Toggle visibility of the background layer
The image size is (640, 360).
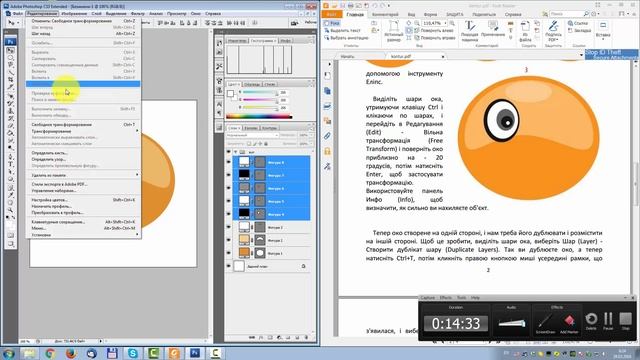pos(229,267)
